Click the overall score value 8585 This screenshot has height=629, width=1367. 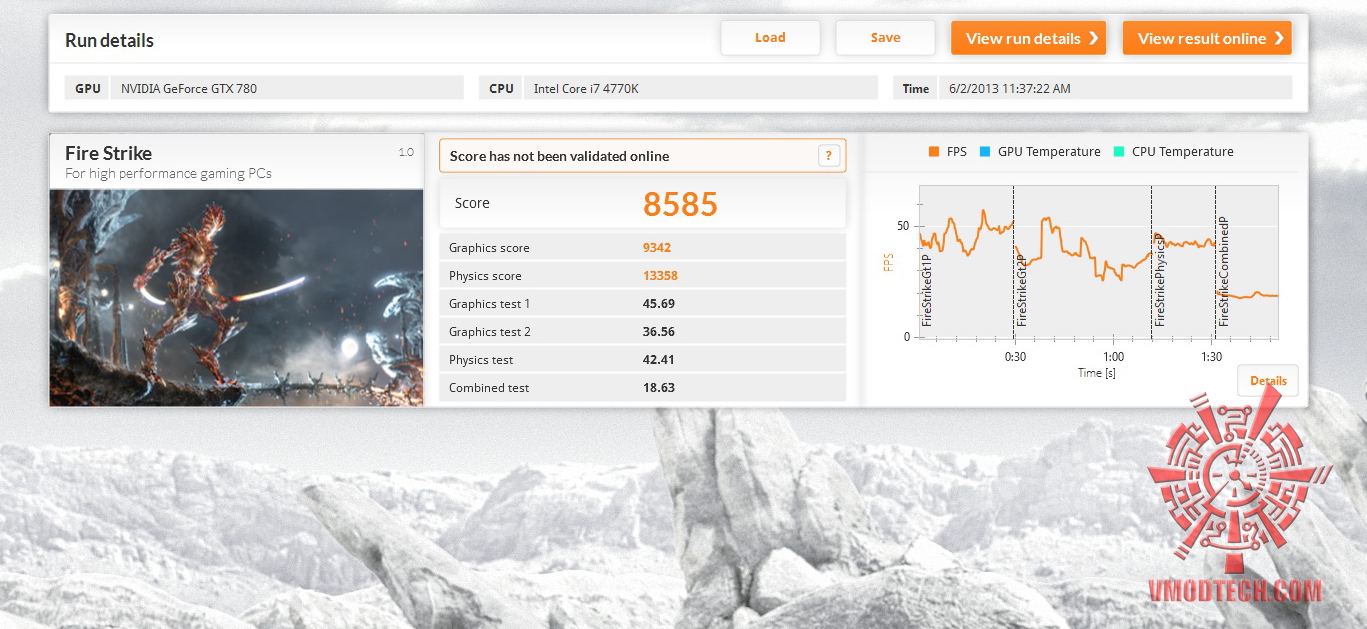click(x=680, y=204)
